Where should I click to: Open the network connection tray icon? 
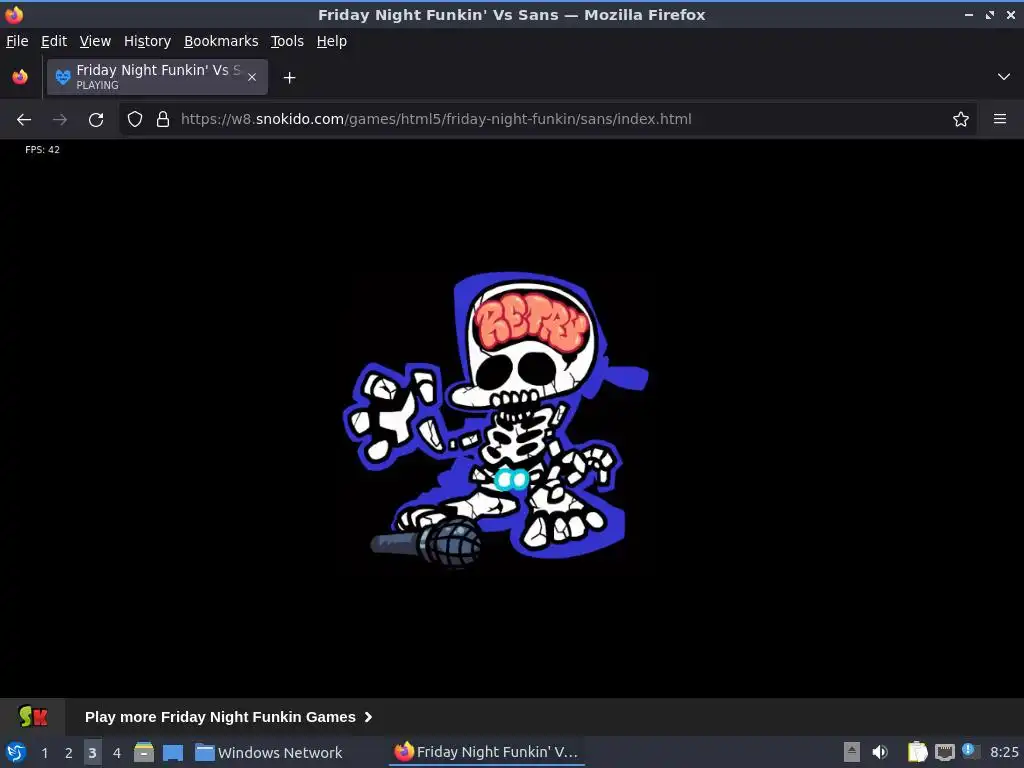[x=944, y=752]
